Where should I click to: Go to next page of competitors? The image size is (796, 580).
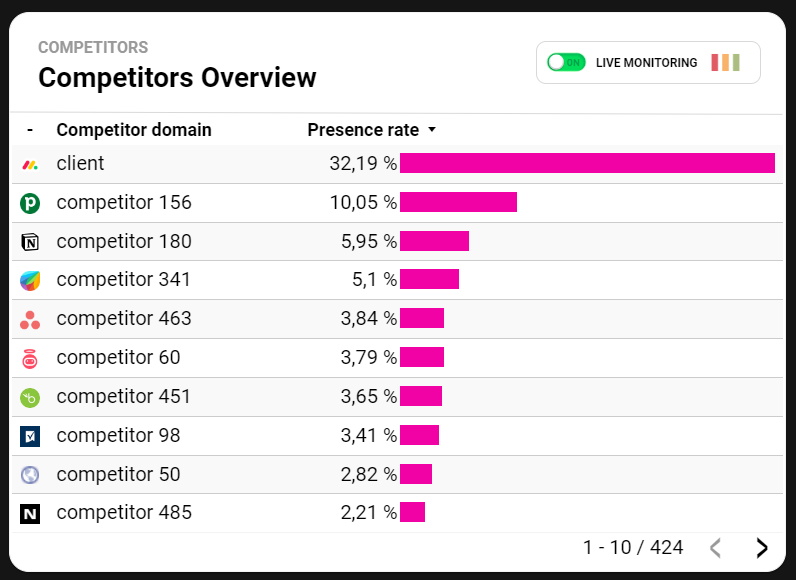762,547
